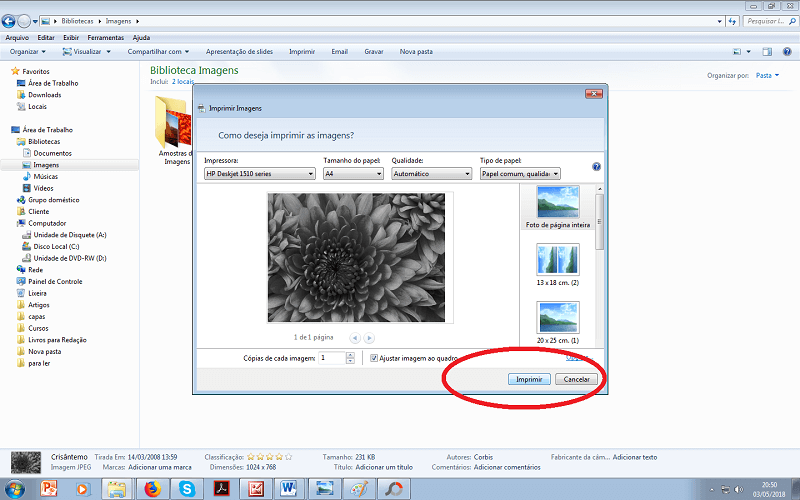
Task: Expand the Qualidade dropdown
Action: coord(431,173)
